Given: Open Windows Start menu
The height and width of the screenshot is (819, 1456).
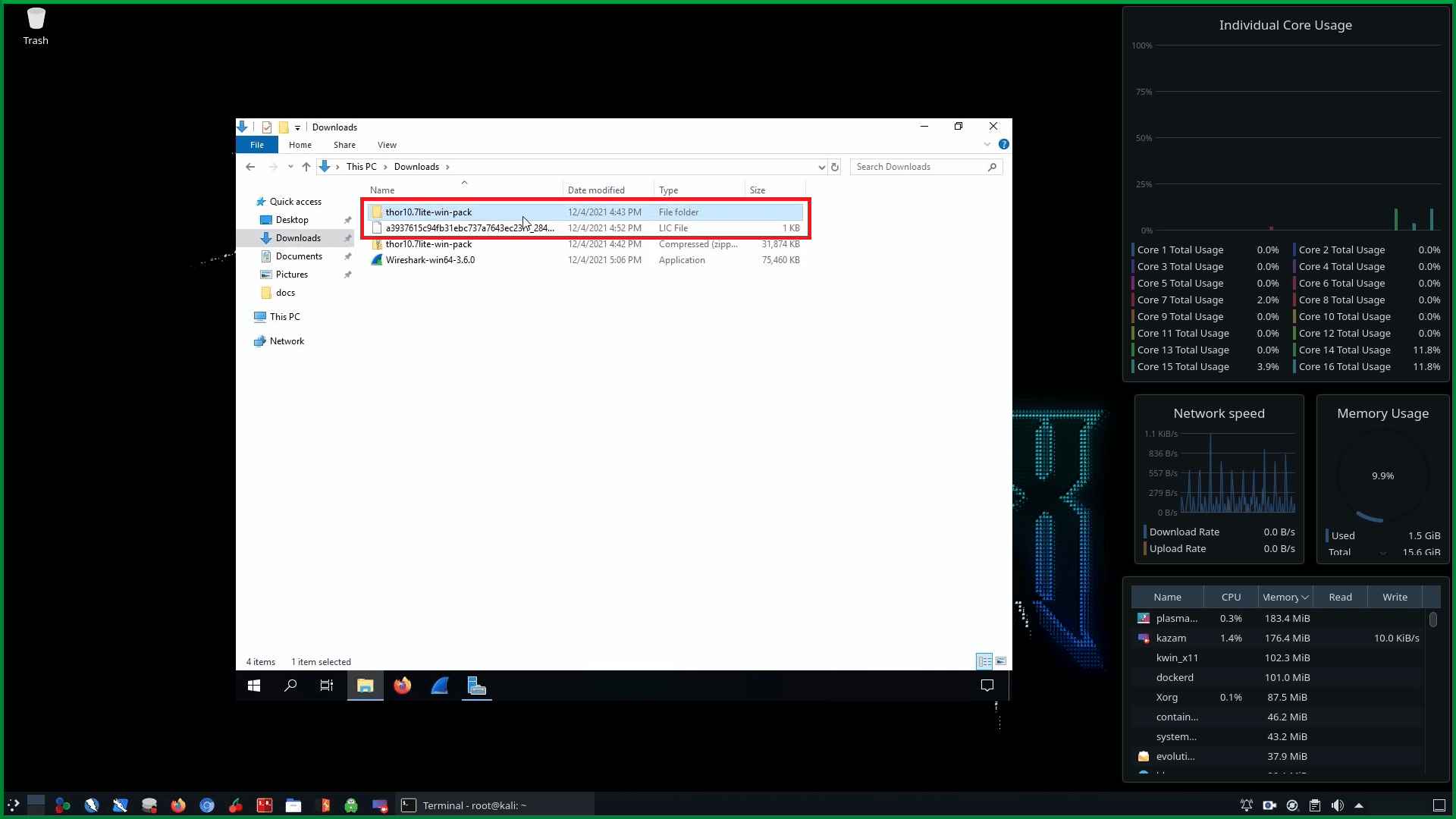Looking at the screenshot, I should coord(254,686).
